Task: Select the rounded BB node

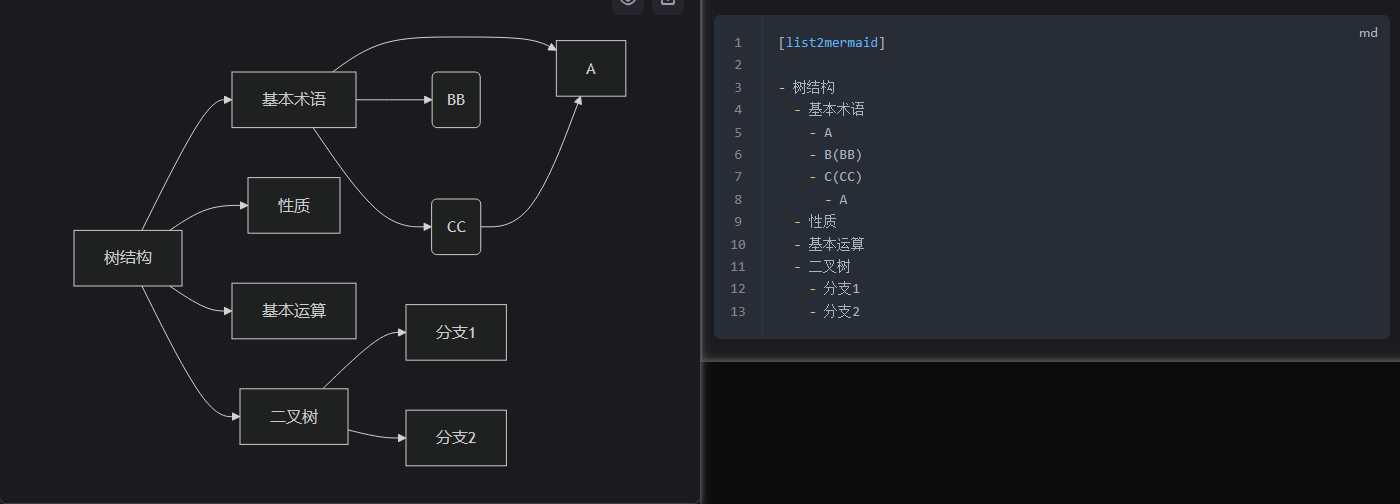Action: 456,100
